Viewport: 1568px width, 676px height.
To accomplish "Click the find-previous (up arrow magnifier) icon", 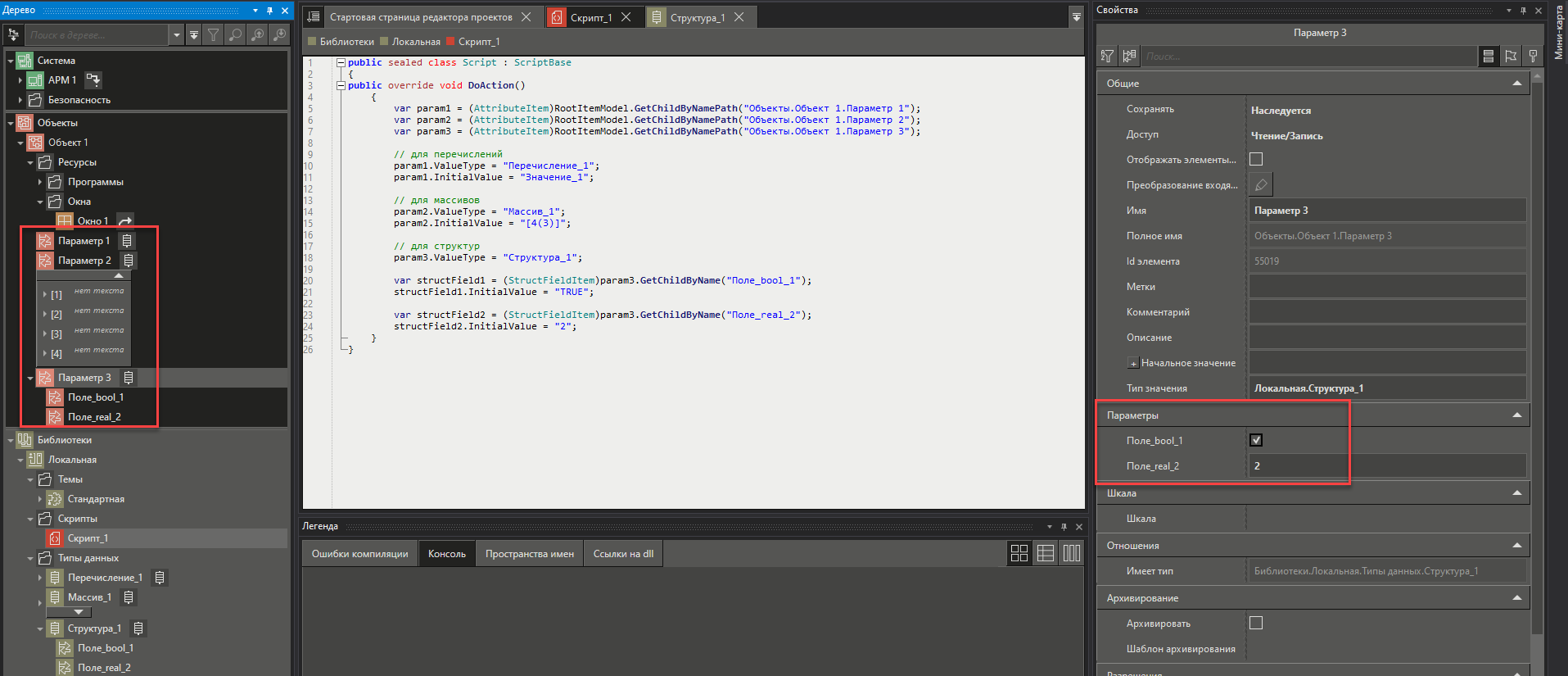I will coord(258,34).
